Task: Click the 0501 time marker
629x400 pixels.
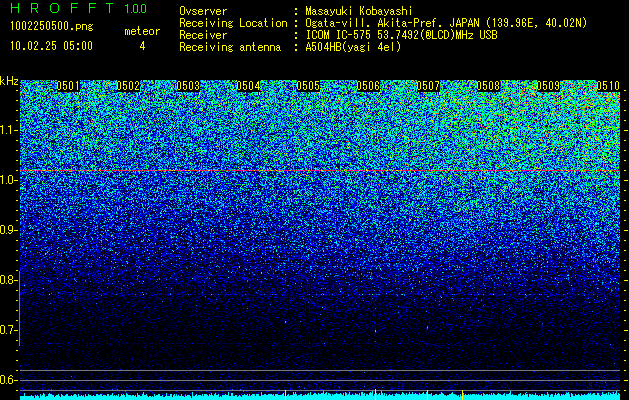Action: (68, 86)
